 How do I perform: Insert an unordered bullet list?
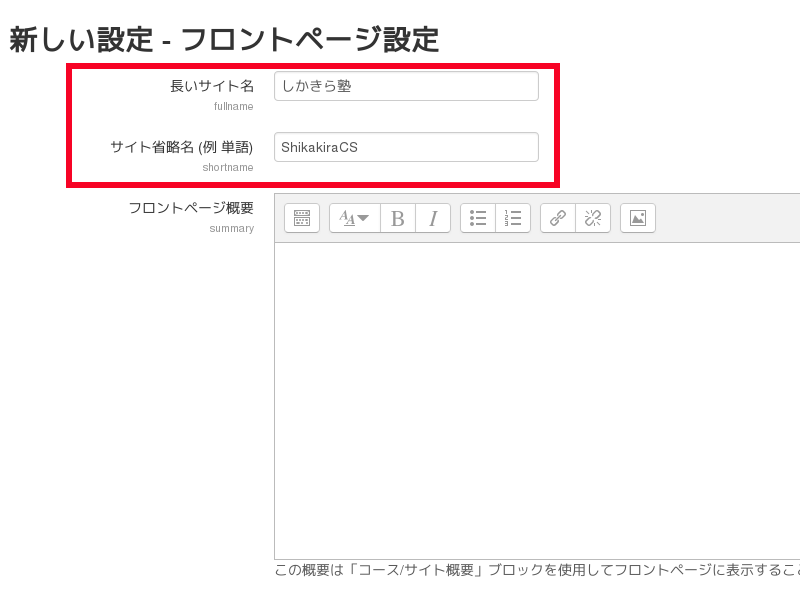point(478,218)
